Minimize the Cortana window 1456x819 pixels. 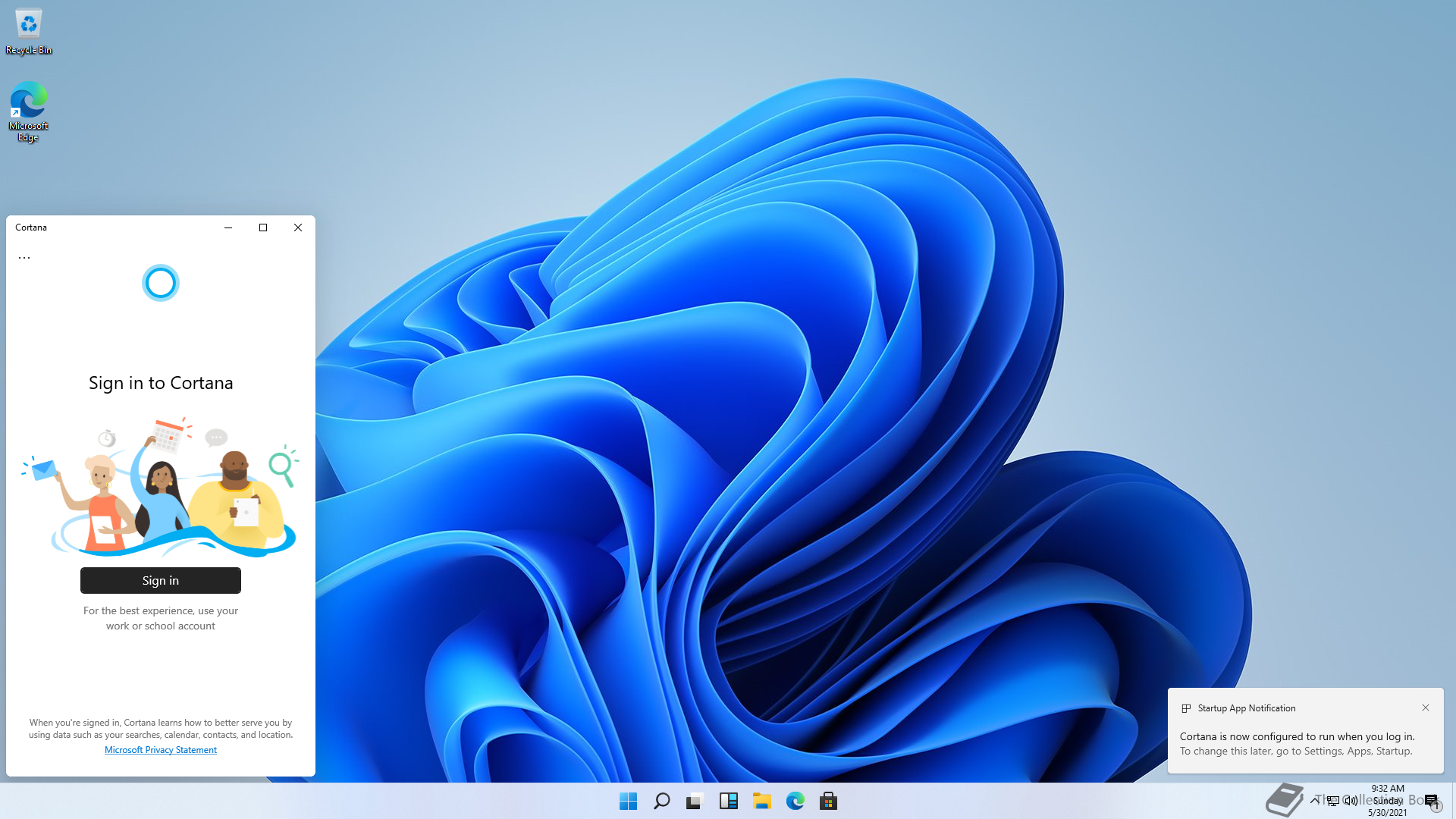click(x=228, y=227)
